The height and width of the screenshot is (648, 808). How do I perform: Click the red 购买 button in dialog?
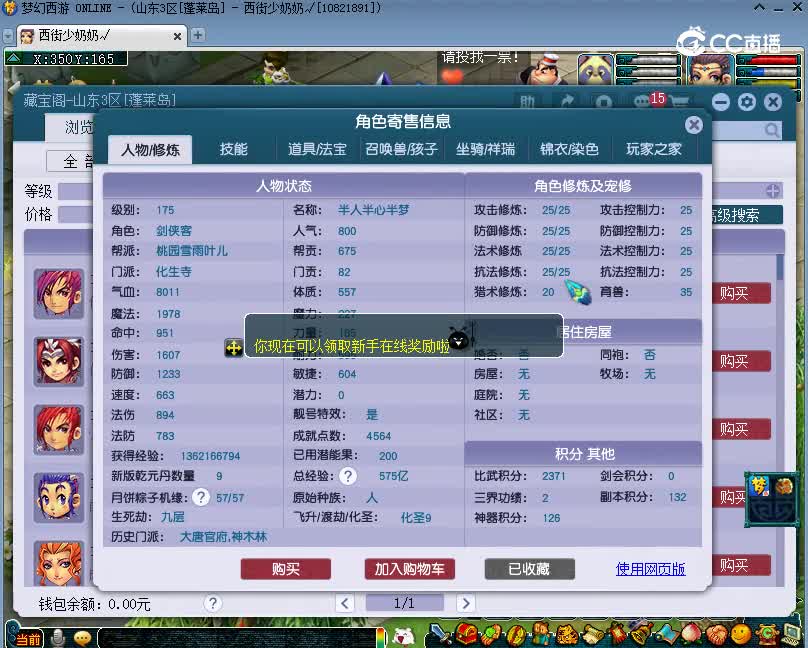[x=285, y=569]
